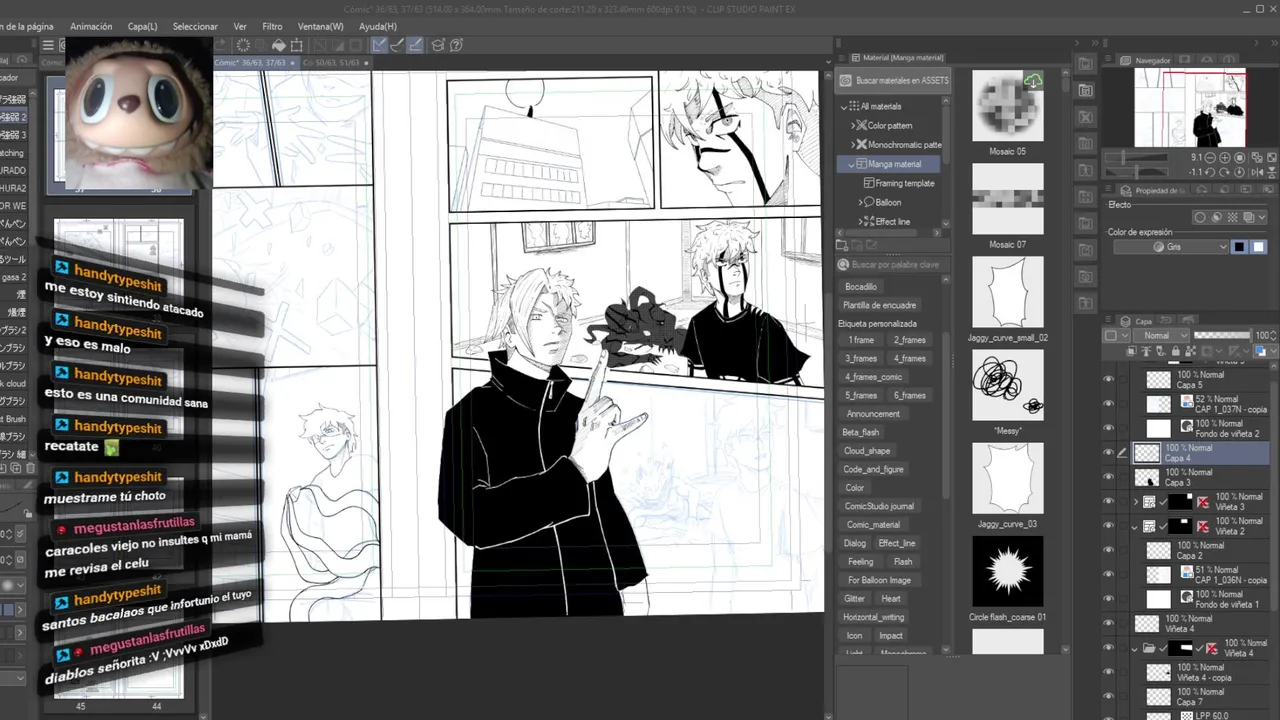Click the Buscar por palabra clave search field
1280x720 pixels.
894,265
